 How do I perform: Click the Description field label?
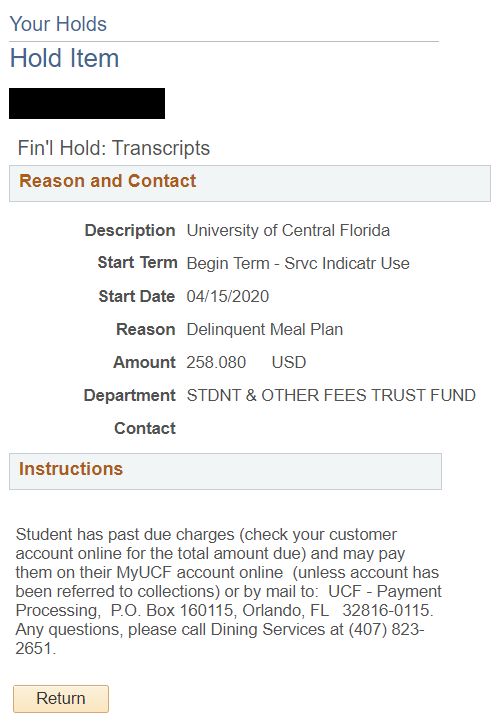pos(130,230)
